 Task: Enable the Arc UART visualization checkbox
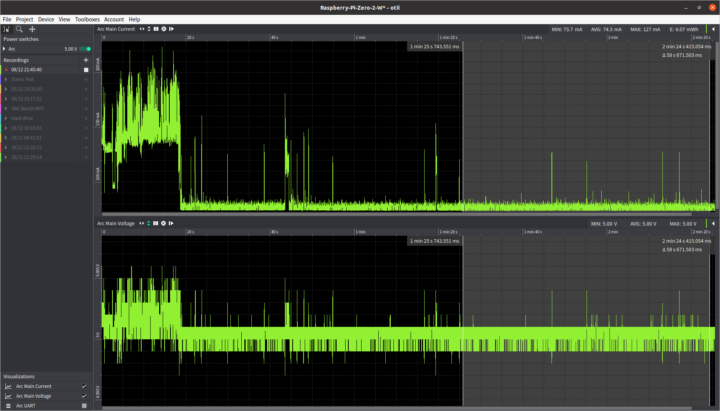84,406
